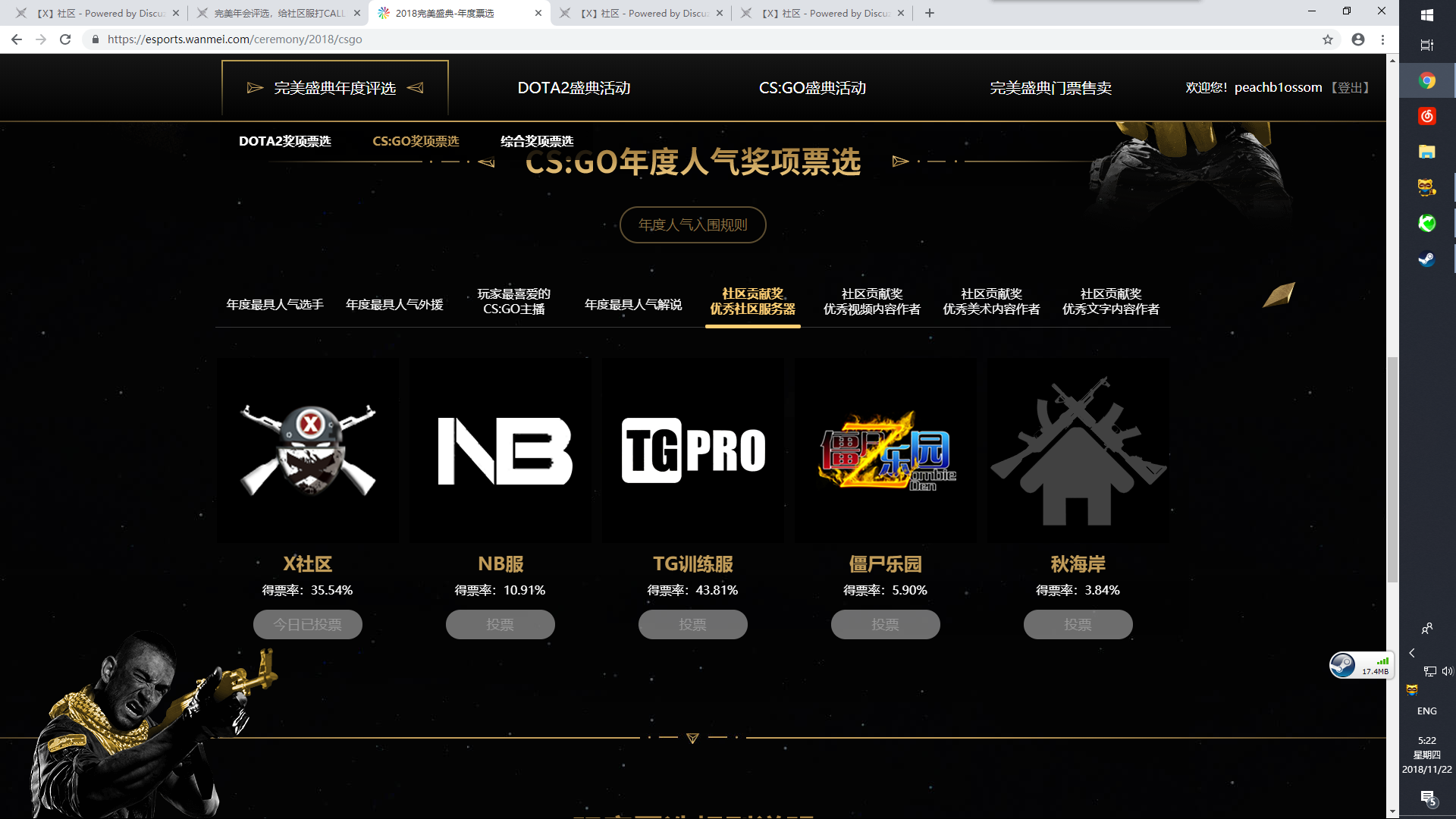Click 年度人气入围规则 rules button
Screen dimensions: 1456x819
click(692, 224)
